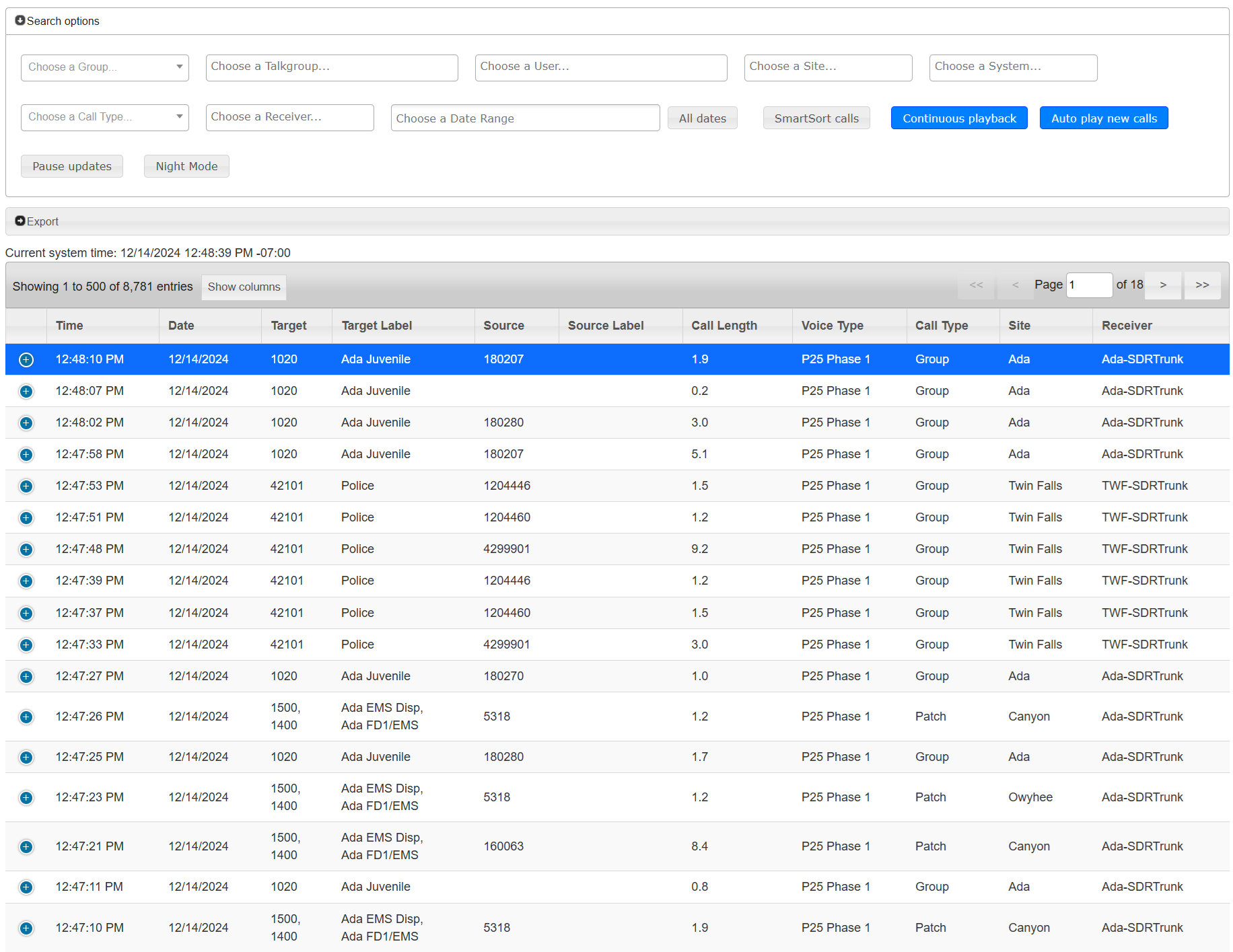Jump to the last page with the double arrow
The width and height of the screenshot is (1233, 952).
[x=1202, y=285]
